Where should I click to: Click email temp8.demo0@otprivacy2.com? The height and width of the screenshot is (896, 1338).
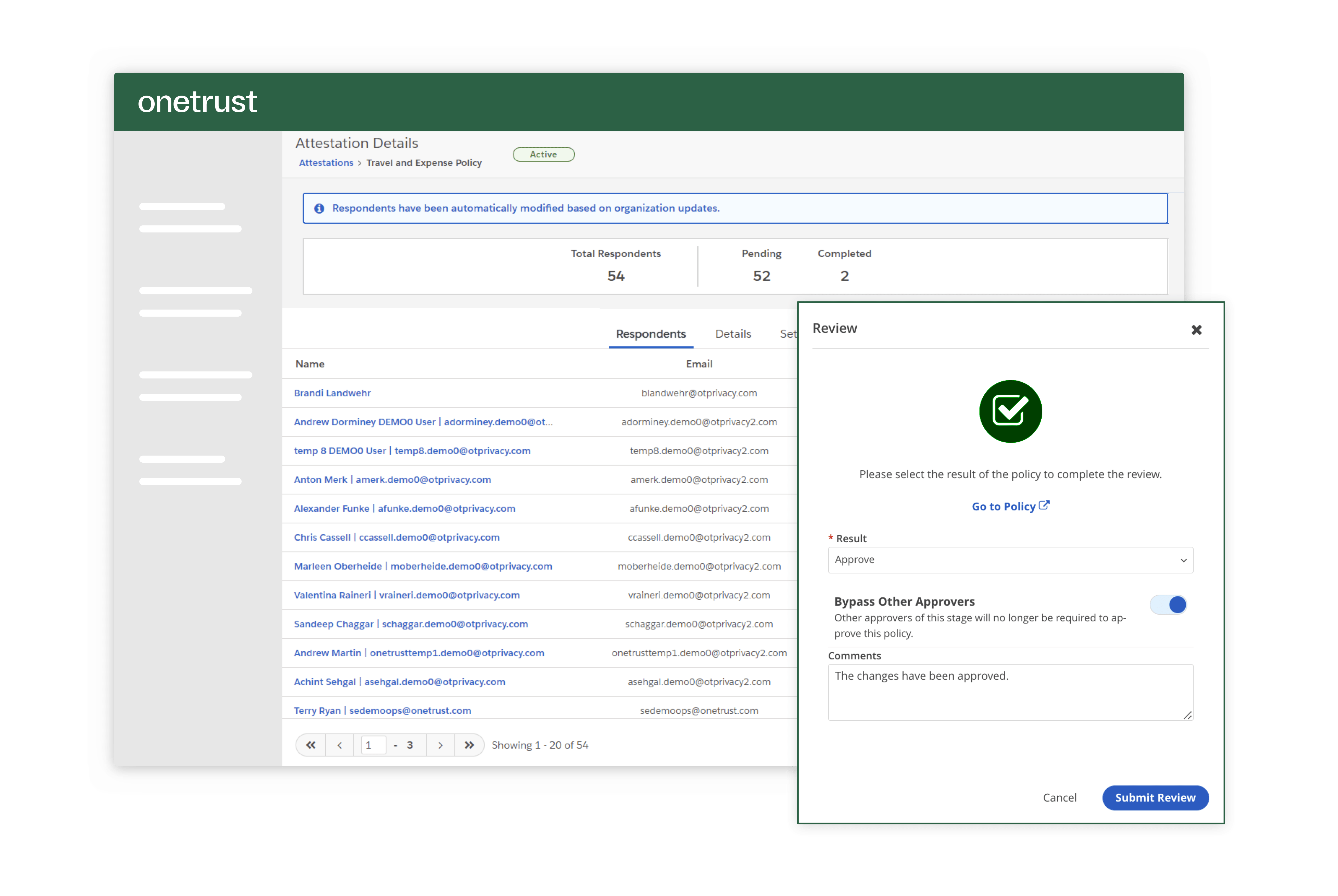coord(699,451)
